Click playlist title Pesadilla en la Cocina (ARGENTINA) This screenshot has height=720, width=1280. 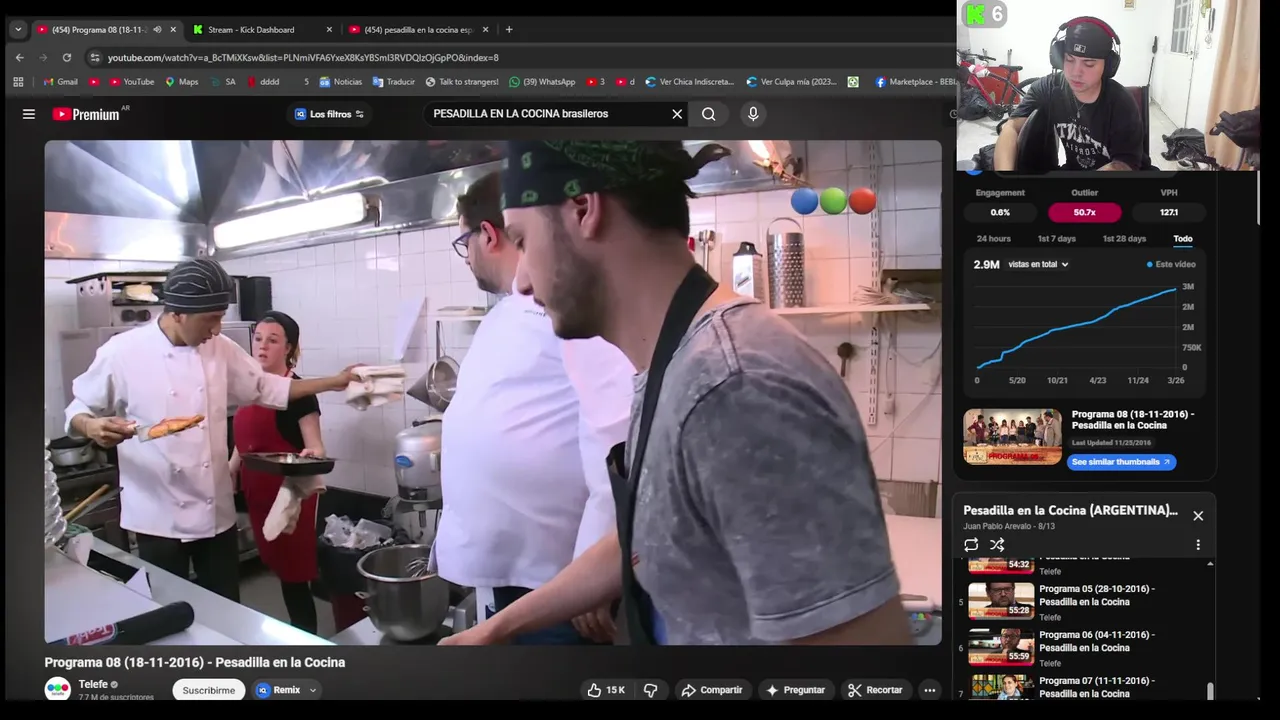tap(1070, 511)
